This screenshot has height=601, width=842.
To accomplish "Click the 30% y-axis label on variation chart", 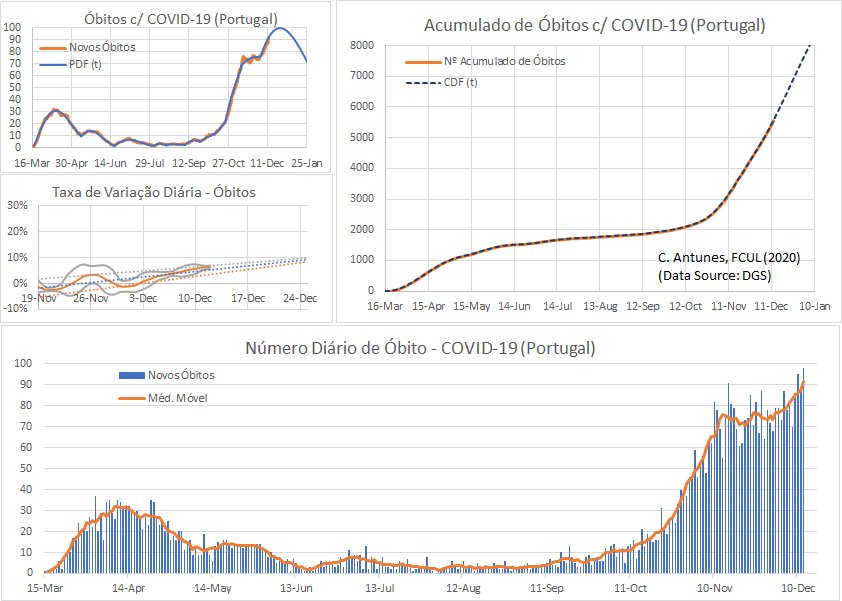I will point(16,206).
